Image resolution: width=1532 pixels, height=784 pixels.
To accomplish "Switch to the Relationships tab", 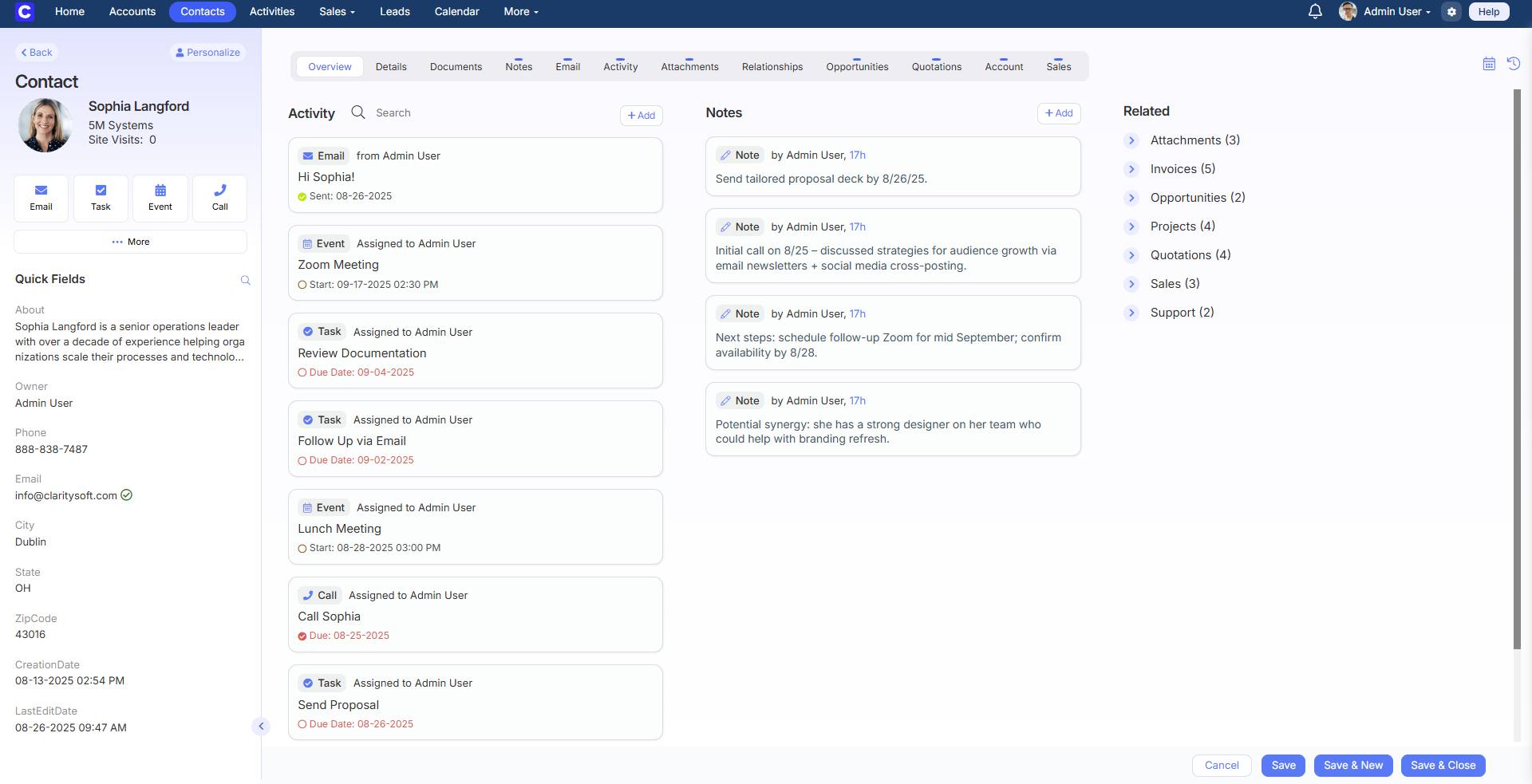I will [772, 67].
